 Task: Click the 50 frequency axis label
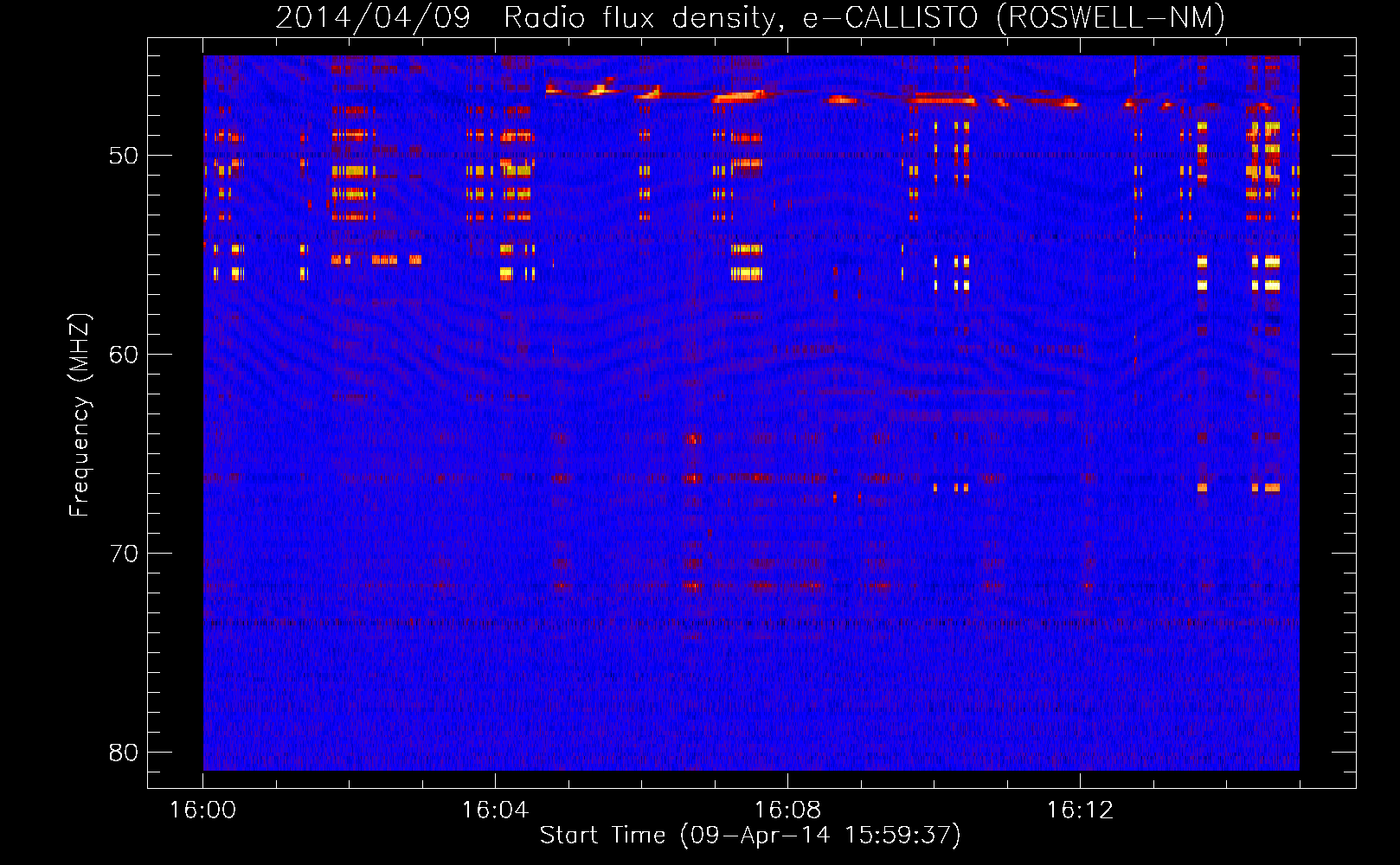[124, 156]
